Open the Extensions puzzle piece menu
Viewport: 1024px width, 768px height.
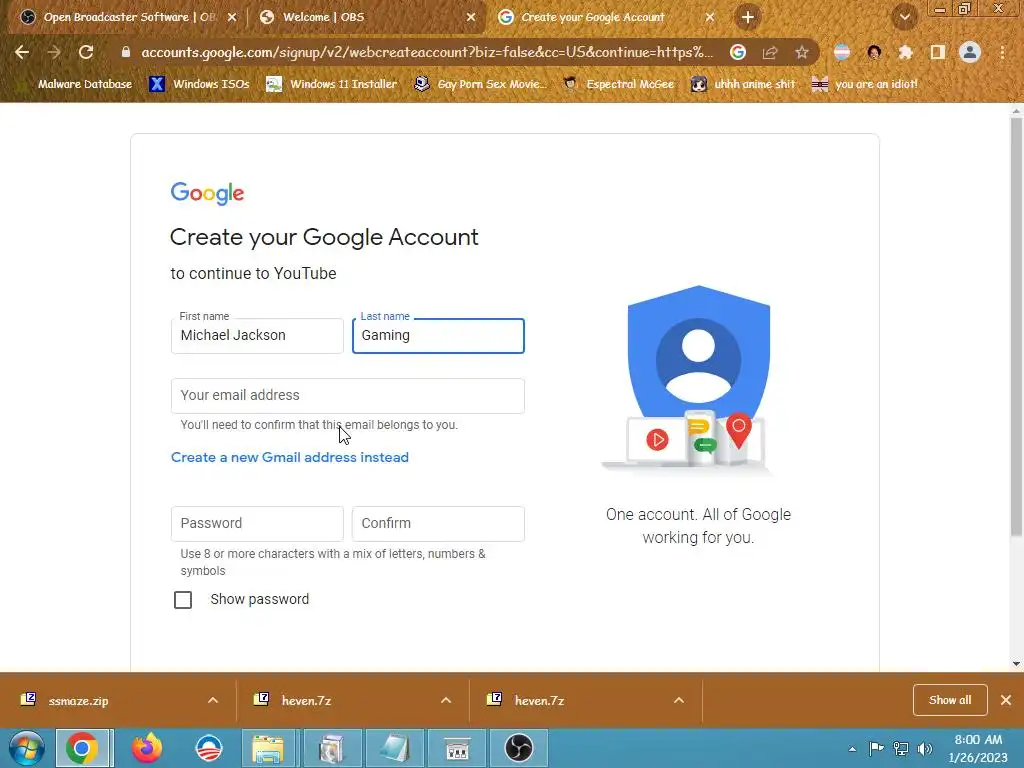[x=905, y=52]
